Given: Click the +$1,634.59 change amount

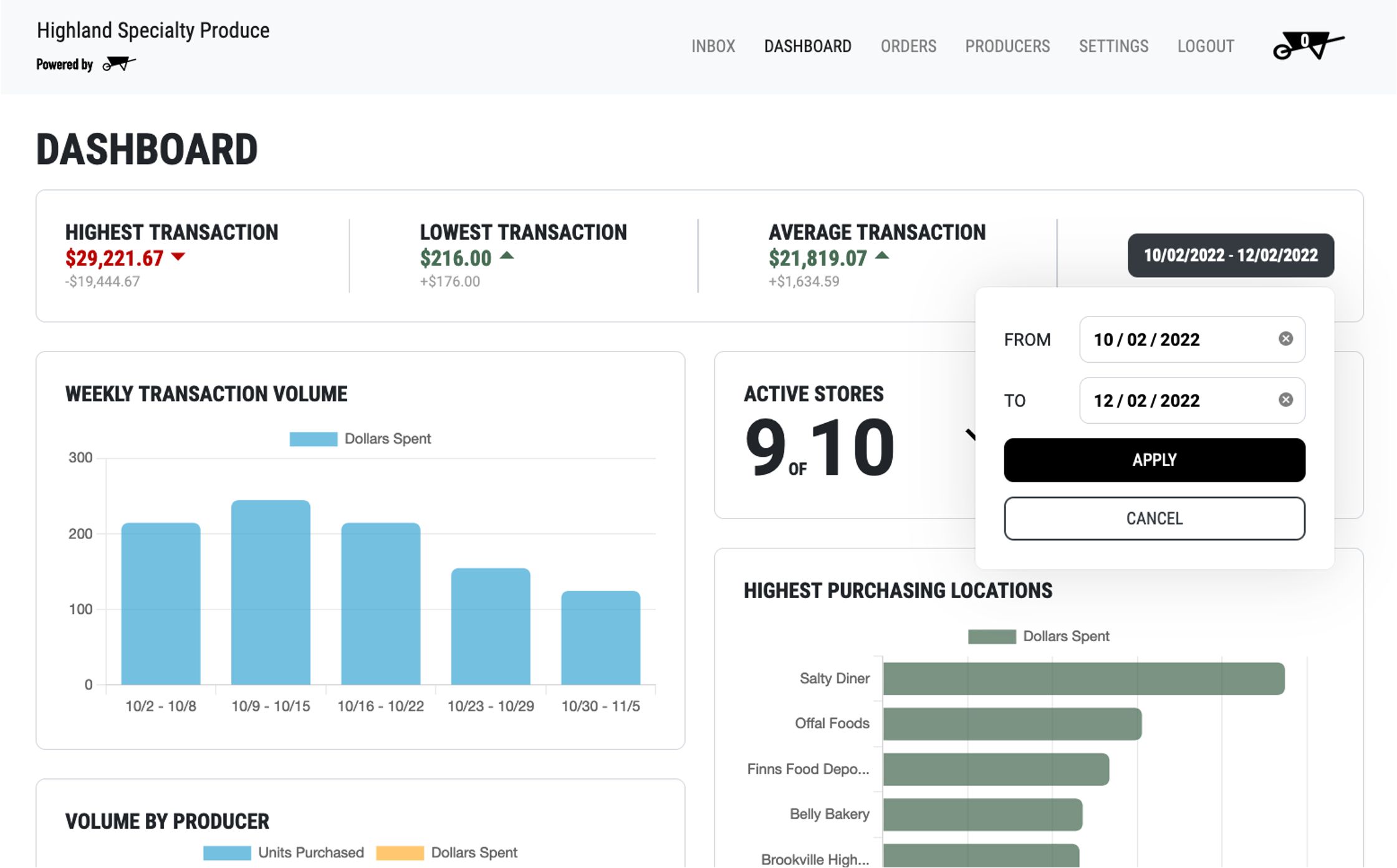Looking at the screenshot, I should pyautogui.click(x=804, y=282).
